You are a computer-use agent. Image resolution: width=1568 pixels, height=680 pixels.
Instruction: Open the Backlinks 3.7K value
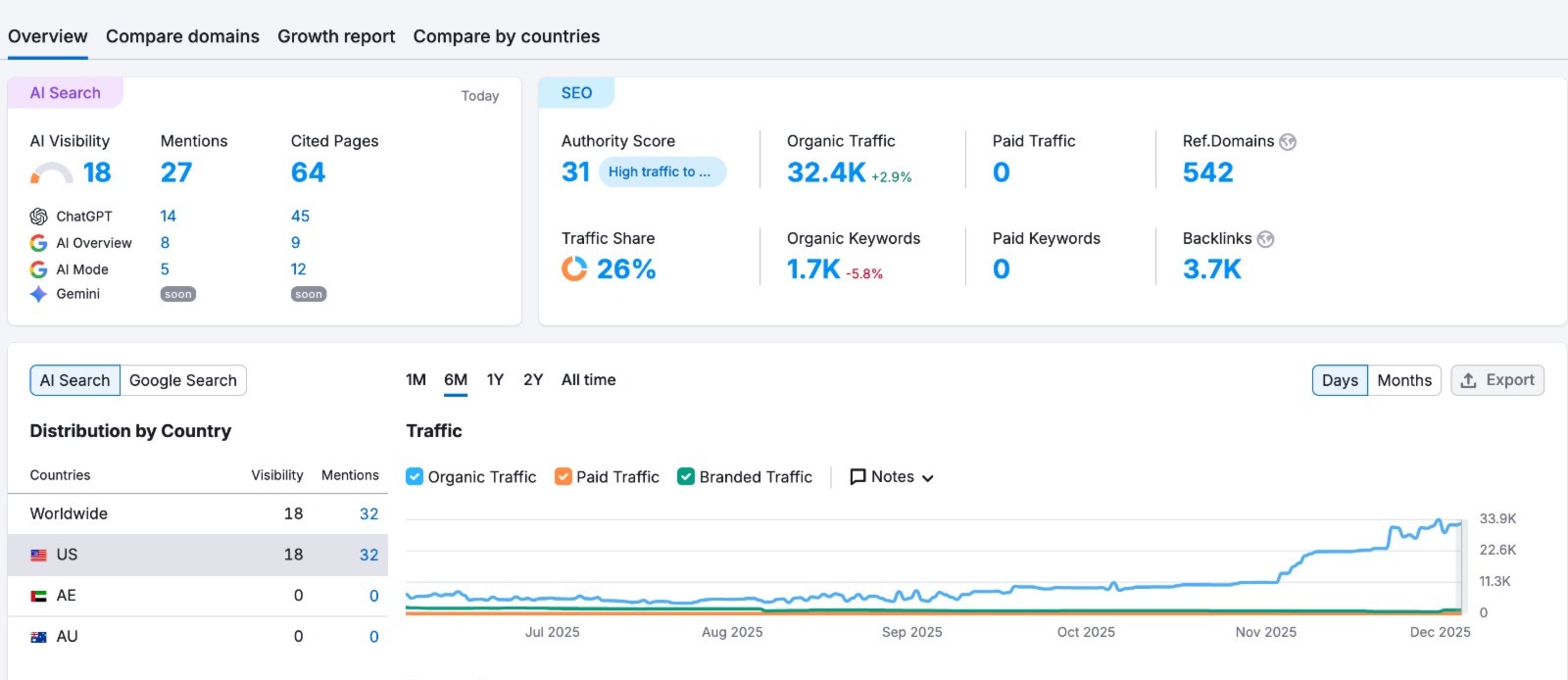(x=1212, y=269)
